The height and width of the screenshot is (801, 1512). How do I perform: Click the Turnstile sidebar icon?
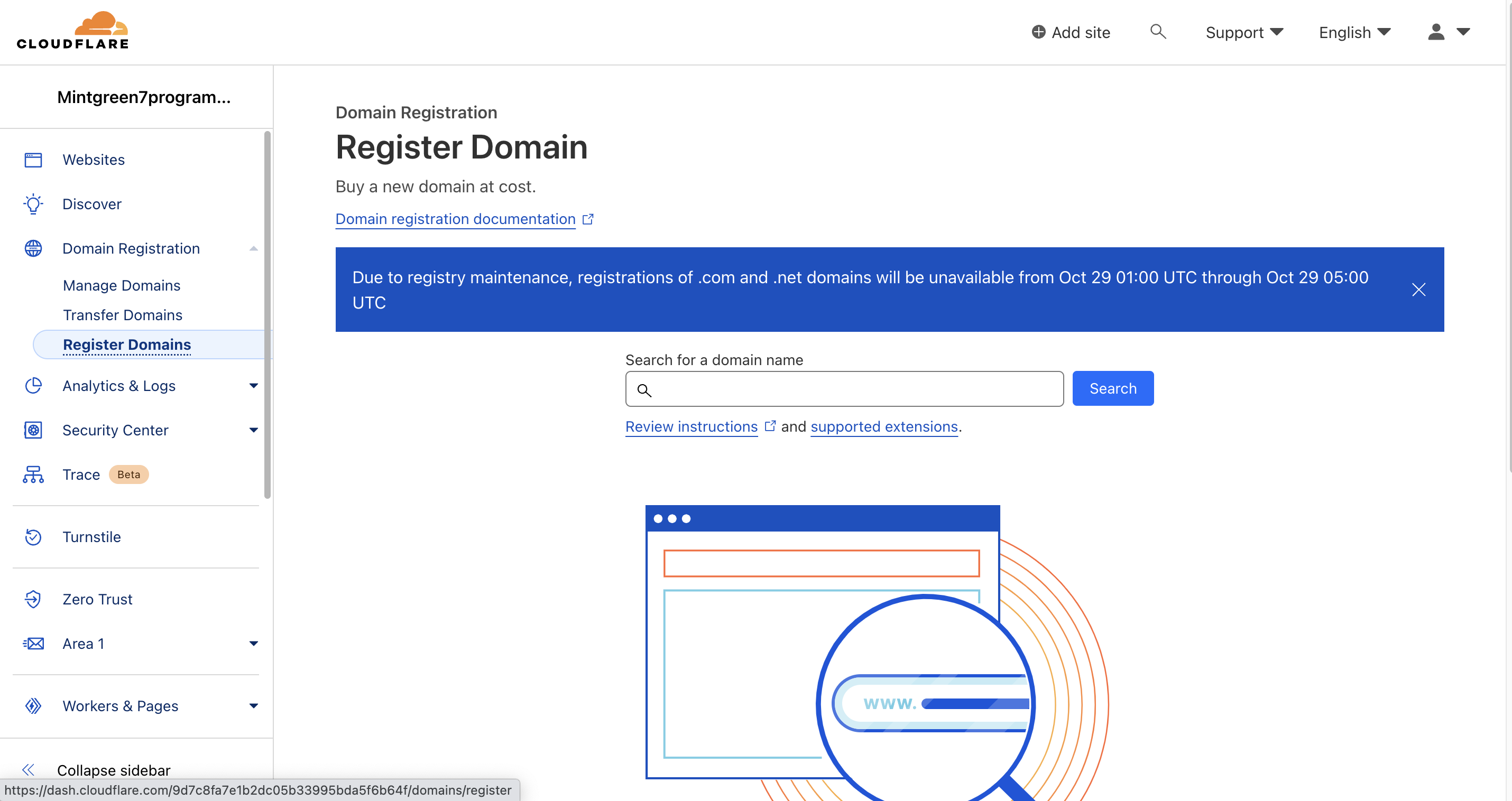coord(33,537)
